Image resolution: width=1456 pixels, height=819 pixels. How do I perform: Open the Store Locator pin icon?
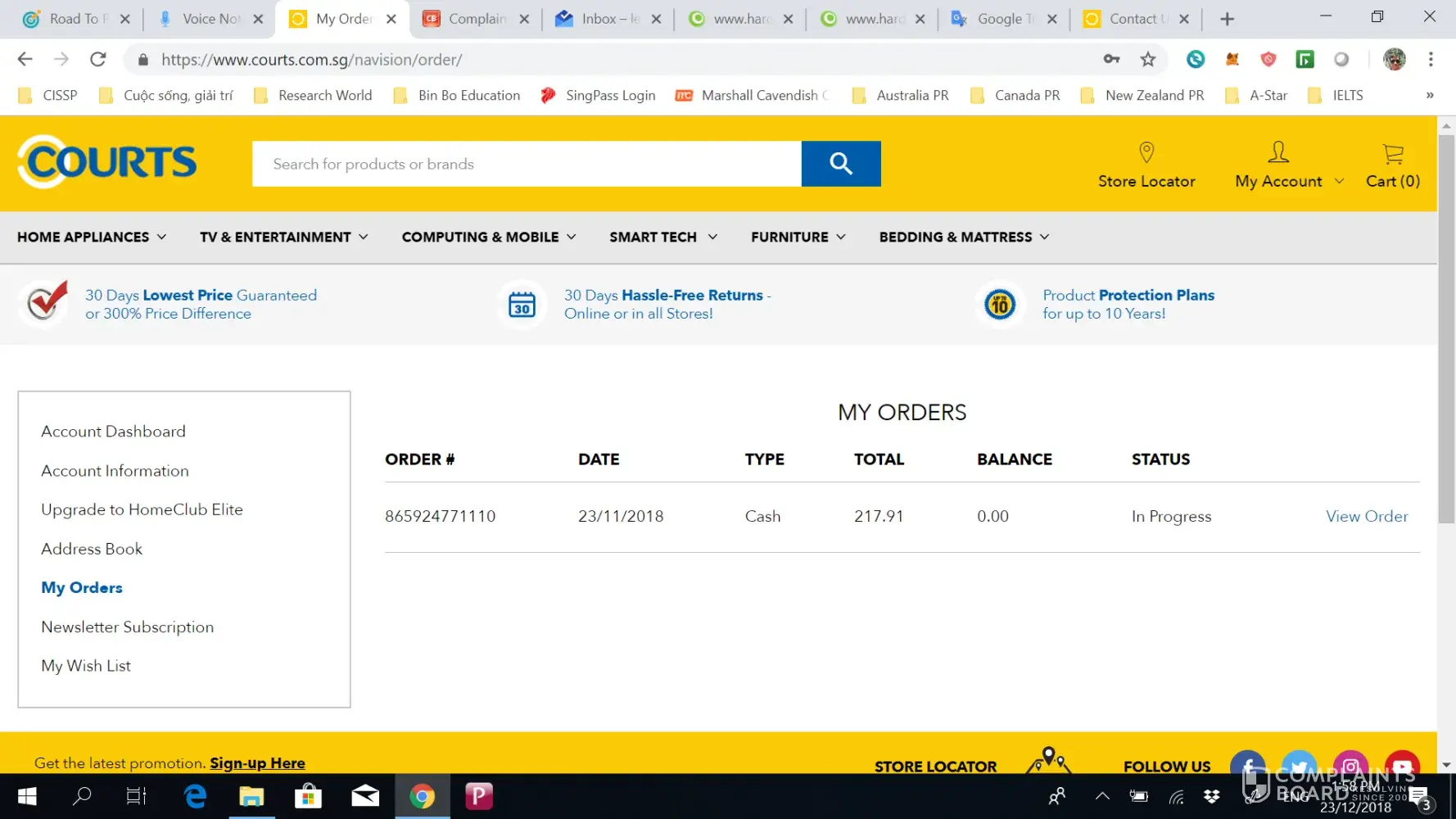[1146, 152]
